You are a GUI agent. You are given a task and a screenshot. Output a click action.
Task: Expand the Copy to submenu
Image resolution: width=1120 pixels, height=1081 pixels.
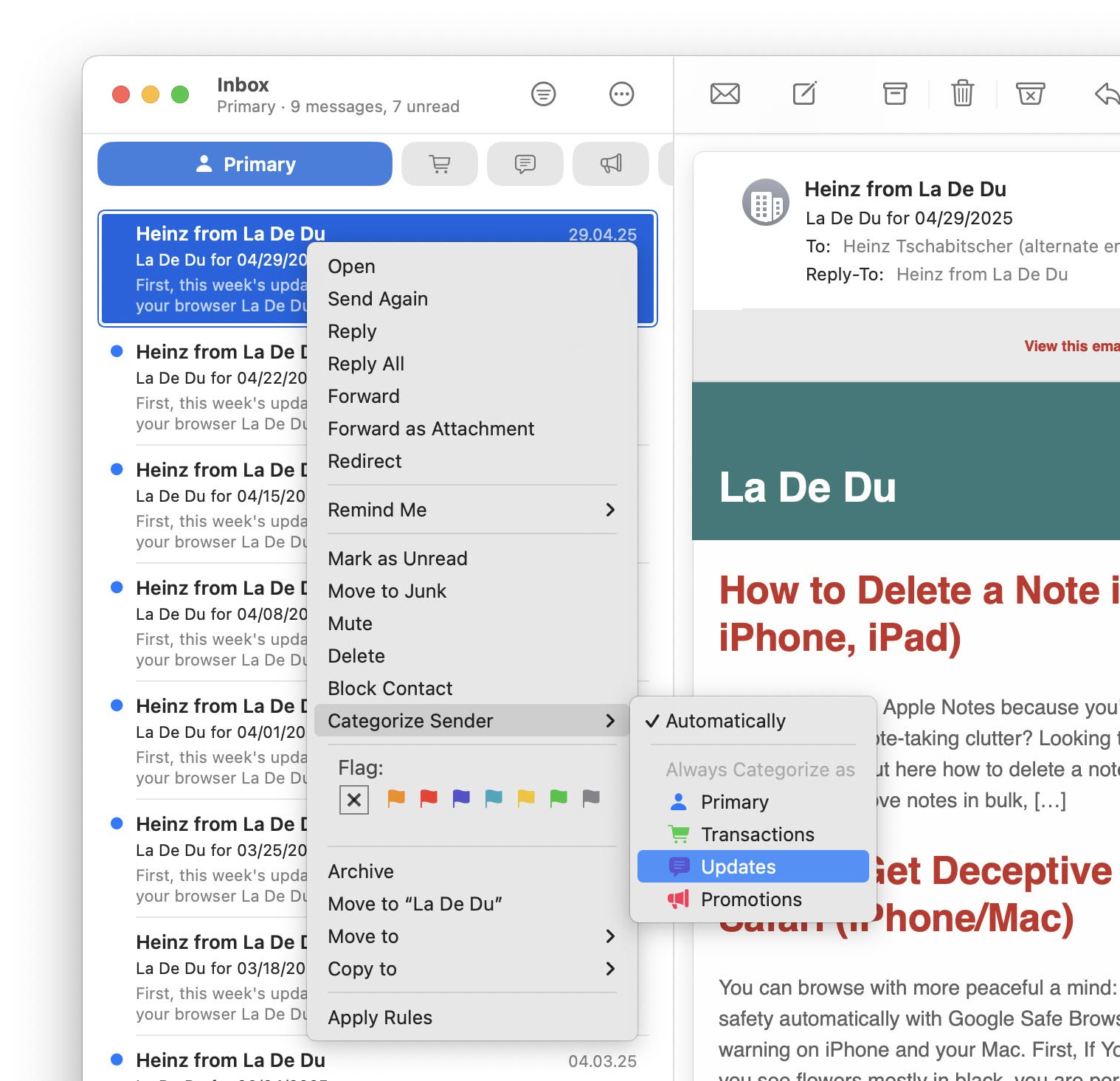pyautogui.click(x=472, y=969)
